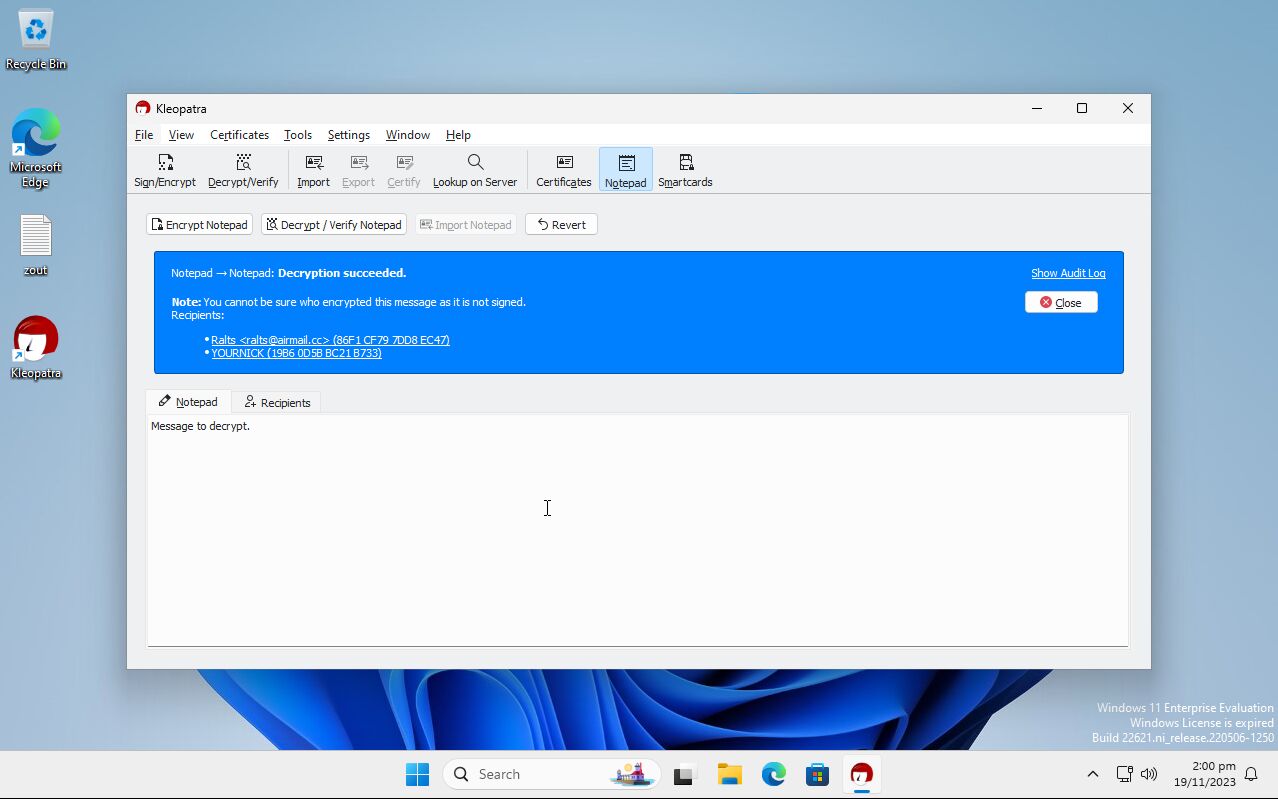Click the Kleopatra icon on the taskbar
The height and width of the screenshot is (799, 1278).
[861, 773]
